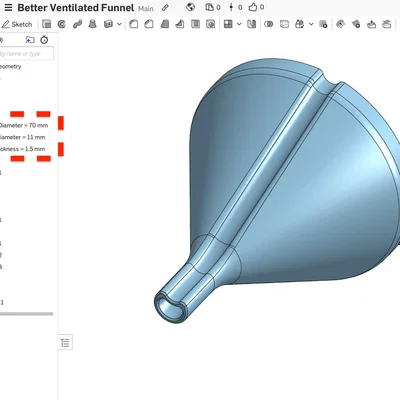Viewport: 400px width, 400px height.
Task: Select the Replace face tool
Action: [387, 24]
